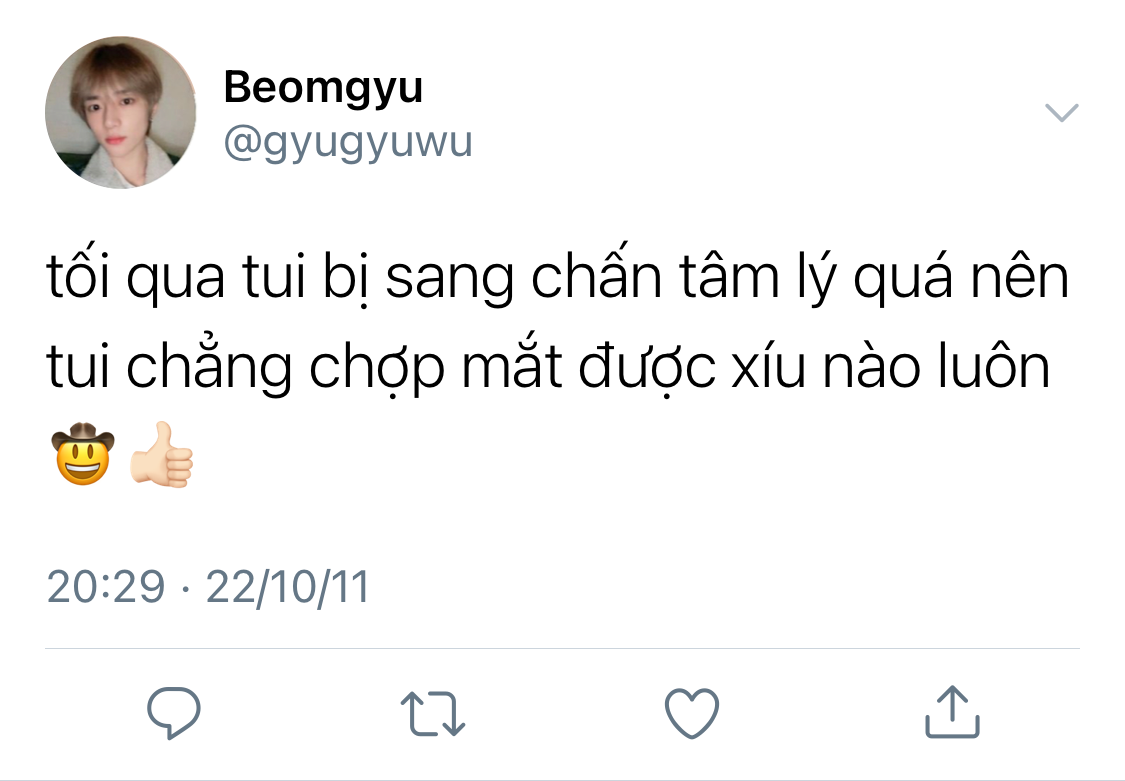The height and width of the screenshot is (781, 1125).
Task: Retweet this post using the arrows icon
Action: [x=433, y=714]
